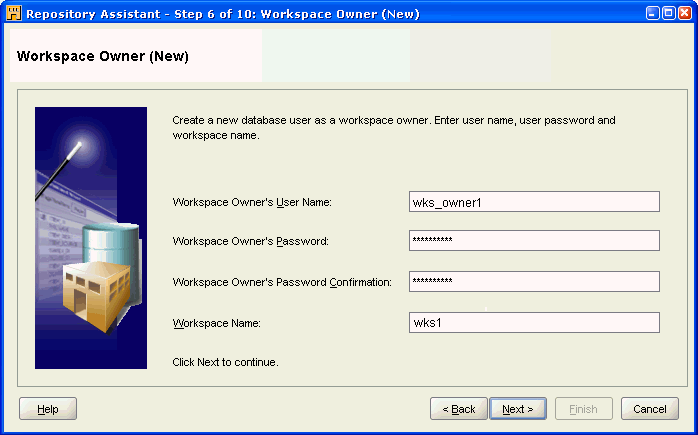698x435 pixels.
Task: Minimize the Repository Assistant window
Action: [x=652, y=14]
